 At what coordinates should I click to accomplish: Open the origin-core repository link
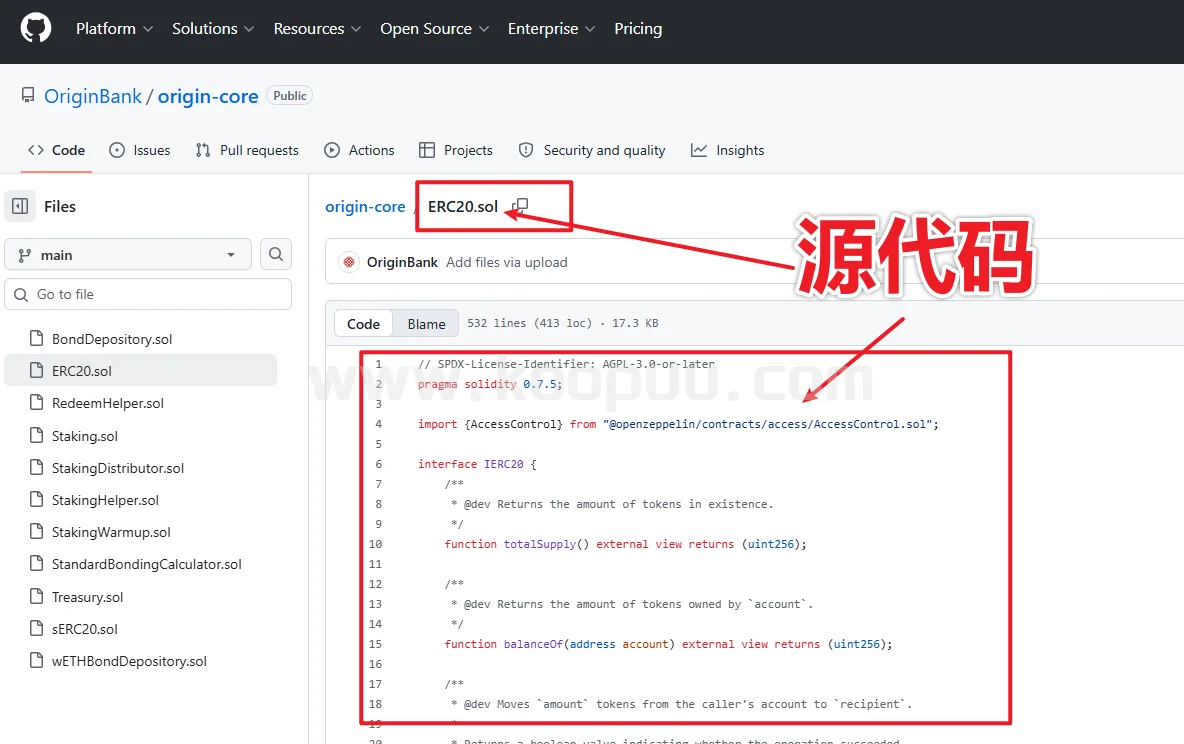pyautogui.click(x=208, y=97)
